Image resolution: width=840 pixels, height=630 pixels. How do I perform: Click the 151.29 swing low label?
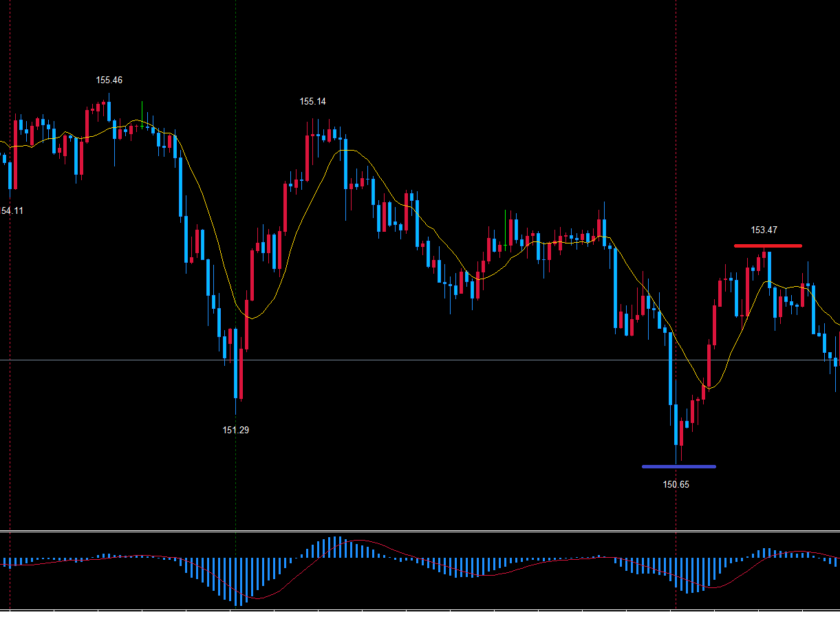pyautogui.click(x=236, y=430)
